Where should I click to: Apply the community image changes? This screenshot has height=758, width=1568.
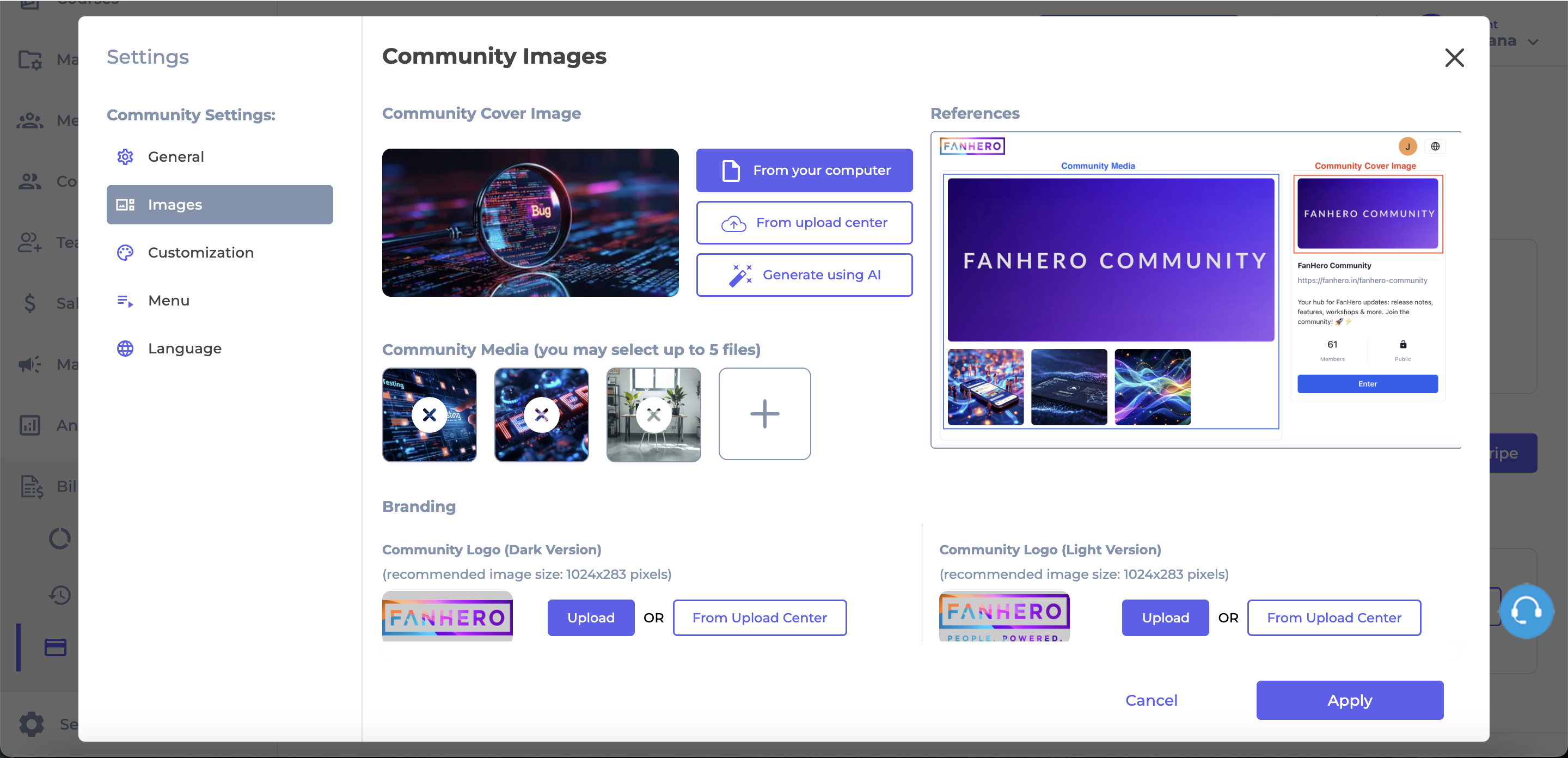(x=1350, y=700)
